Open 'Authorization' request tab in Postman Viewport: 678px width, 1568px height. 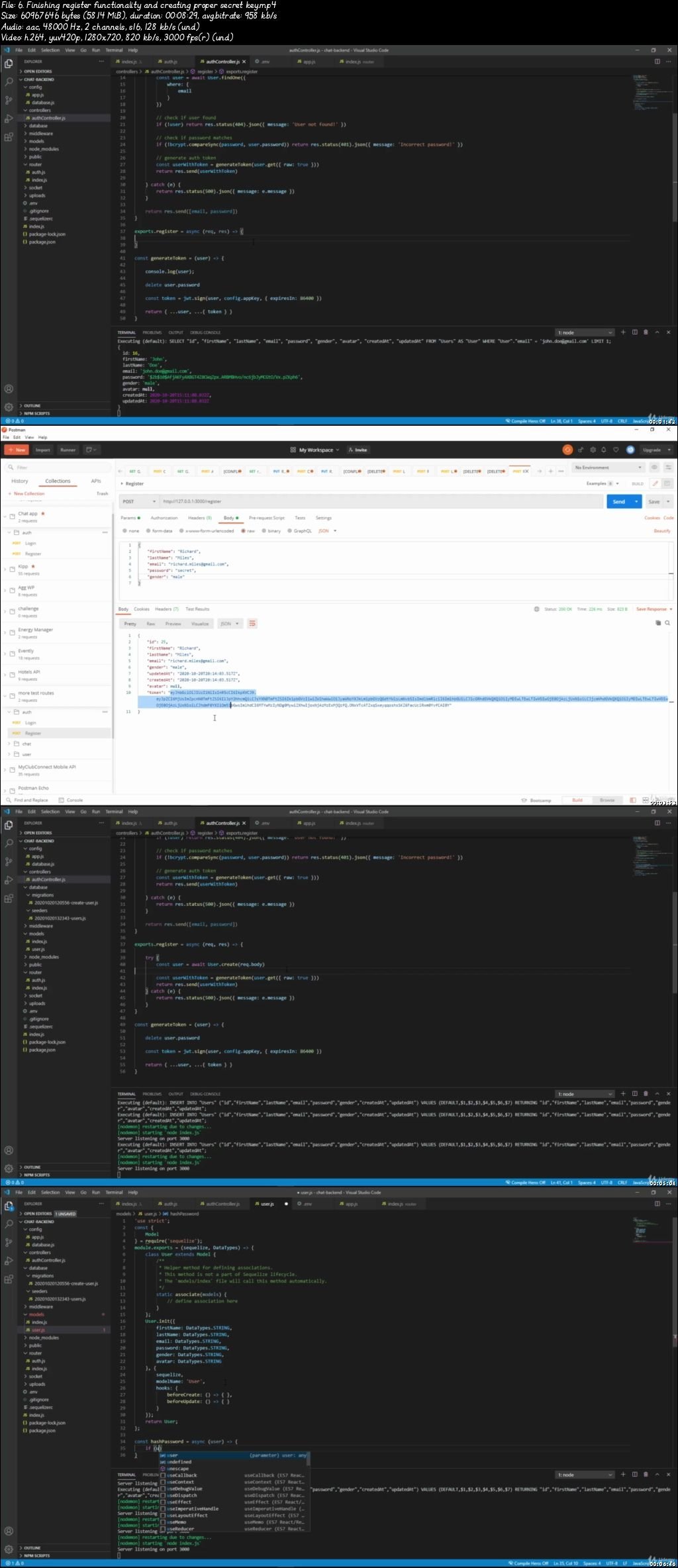[164, 518]
